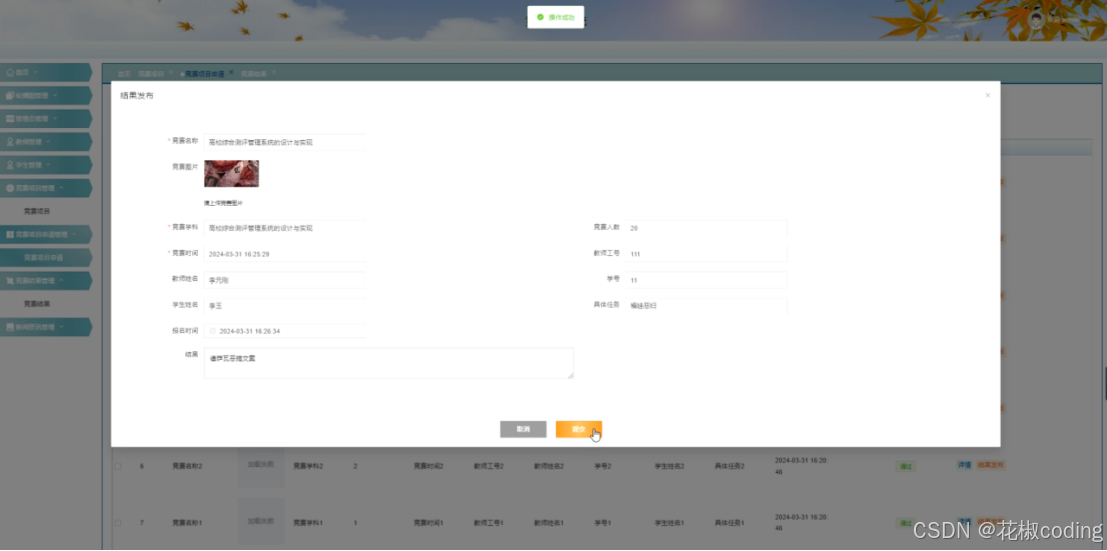Image resolution: width=1107 pixels, height=551 pixels.
Task: Click the 操作成功 toast notification
Action: tap(556, 17)
